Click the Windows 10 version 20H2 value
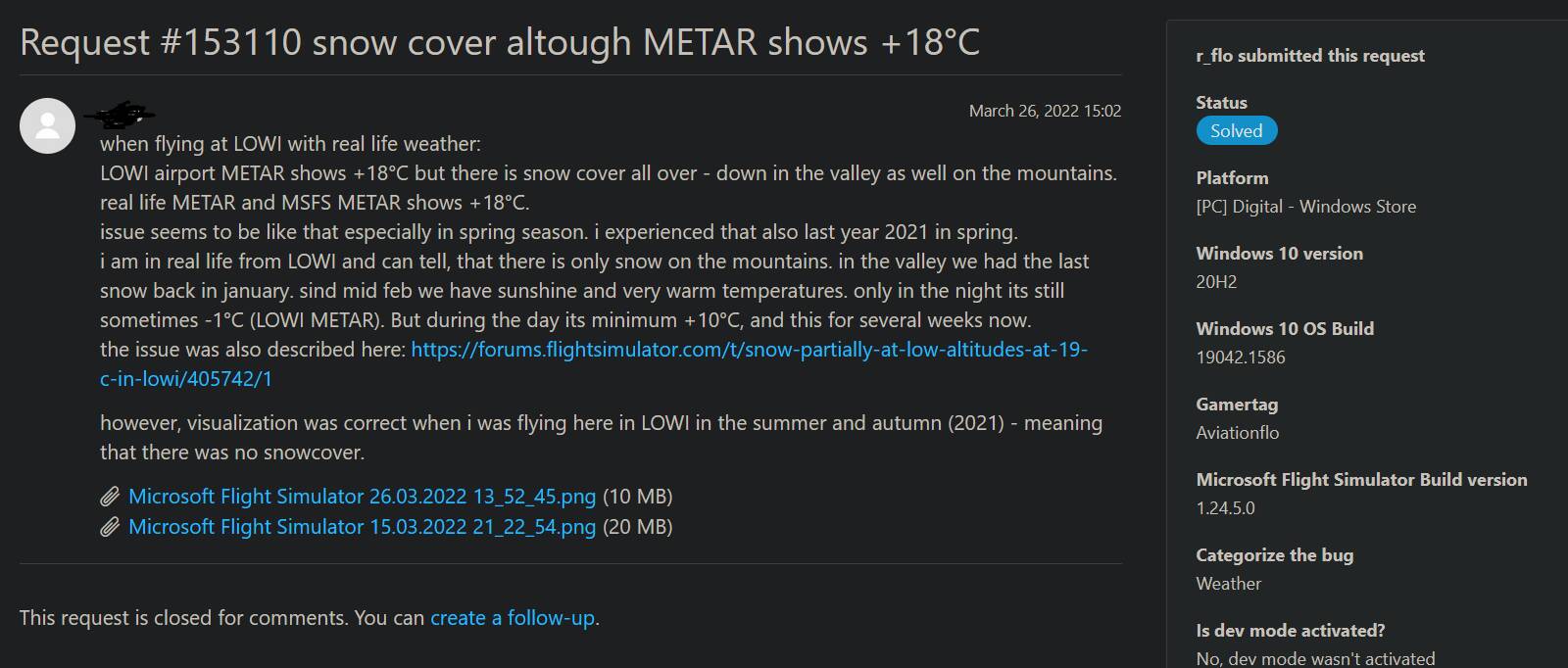 click(x=1216, y=282)
